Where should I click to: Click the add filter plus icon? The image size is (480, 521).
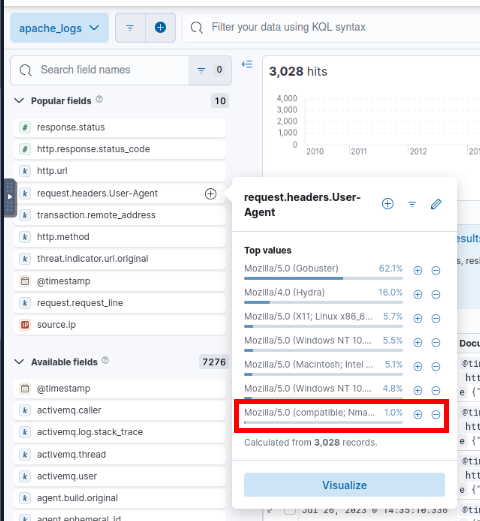(x=160, y=28)
